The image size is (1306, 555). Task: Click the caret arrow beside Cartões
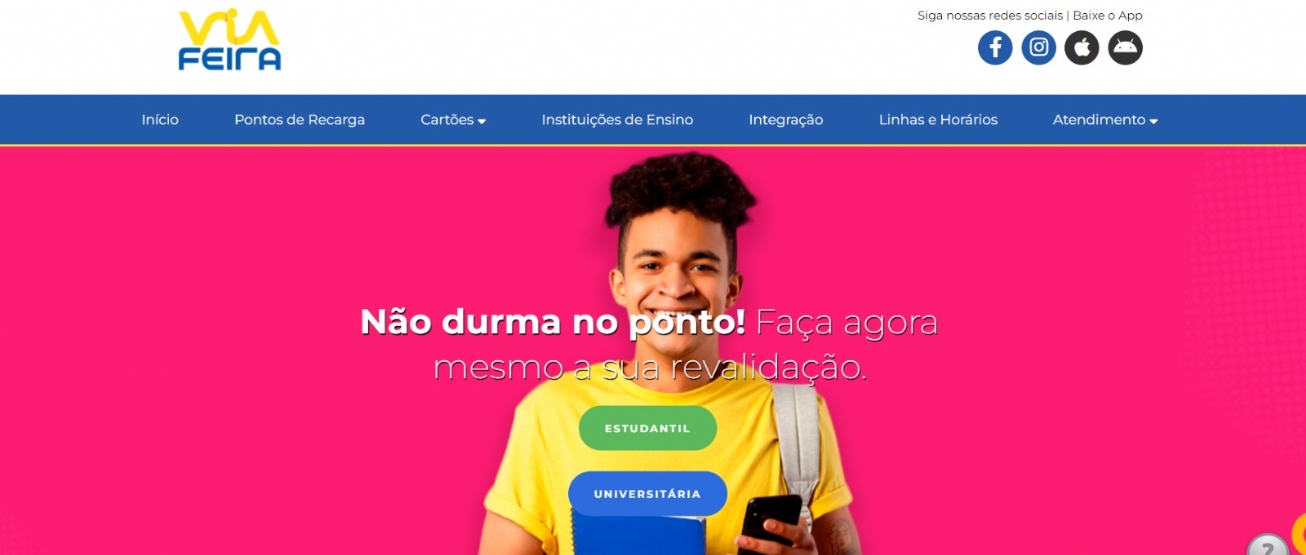pos(481,121)
